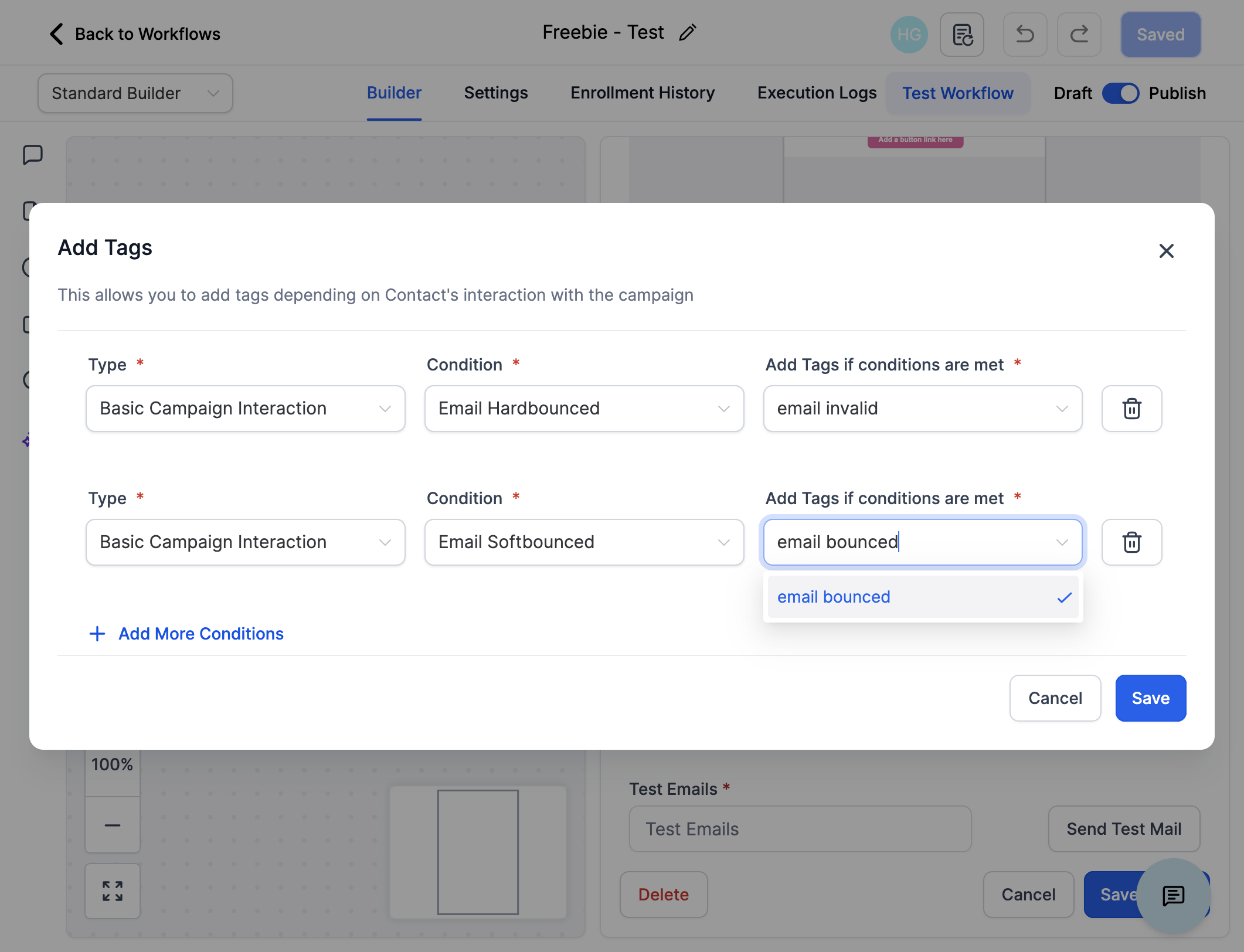This screenshot has height=952, width=1244.
Task: Open the Execution Logs tab
Action: 817,93
